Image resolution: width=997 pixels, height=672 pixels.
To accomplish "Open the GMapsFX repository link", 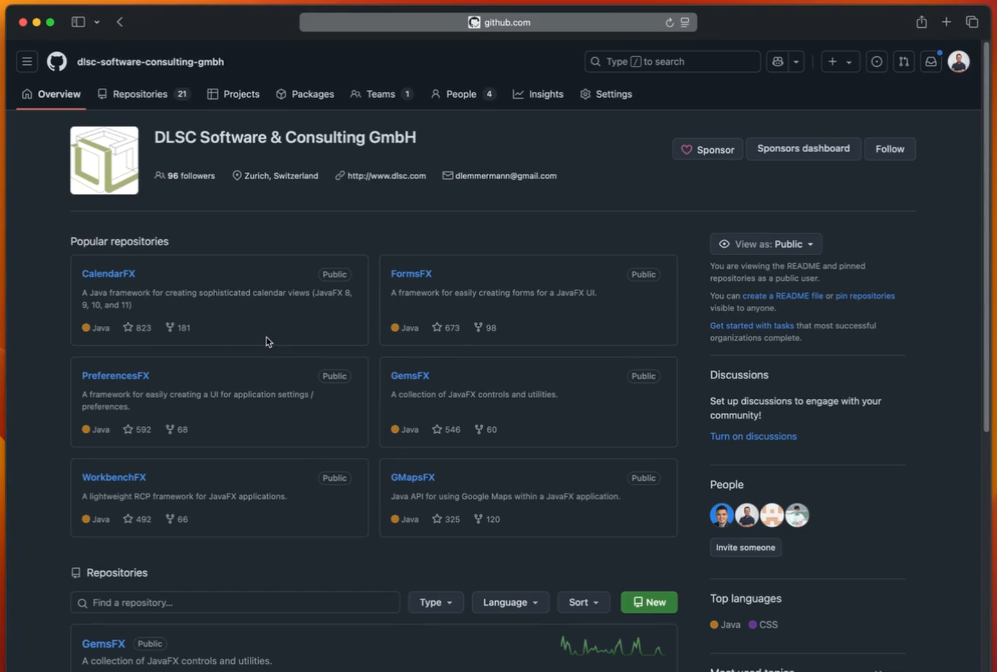I will coord(413,477).
